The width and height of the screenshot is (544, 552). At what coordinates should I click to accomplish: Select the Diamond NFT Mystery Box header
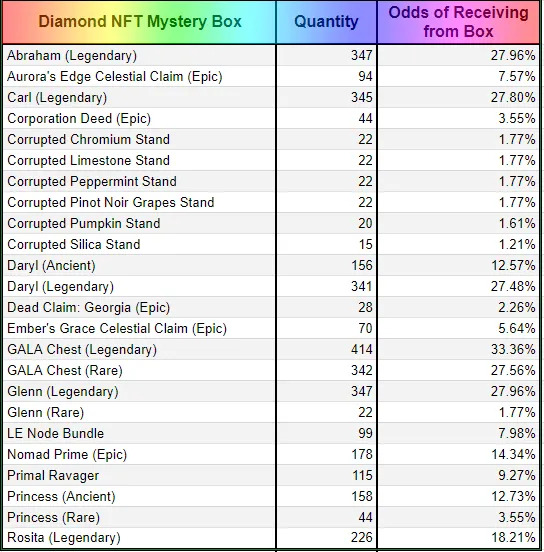139,22
